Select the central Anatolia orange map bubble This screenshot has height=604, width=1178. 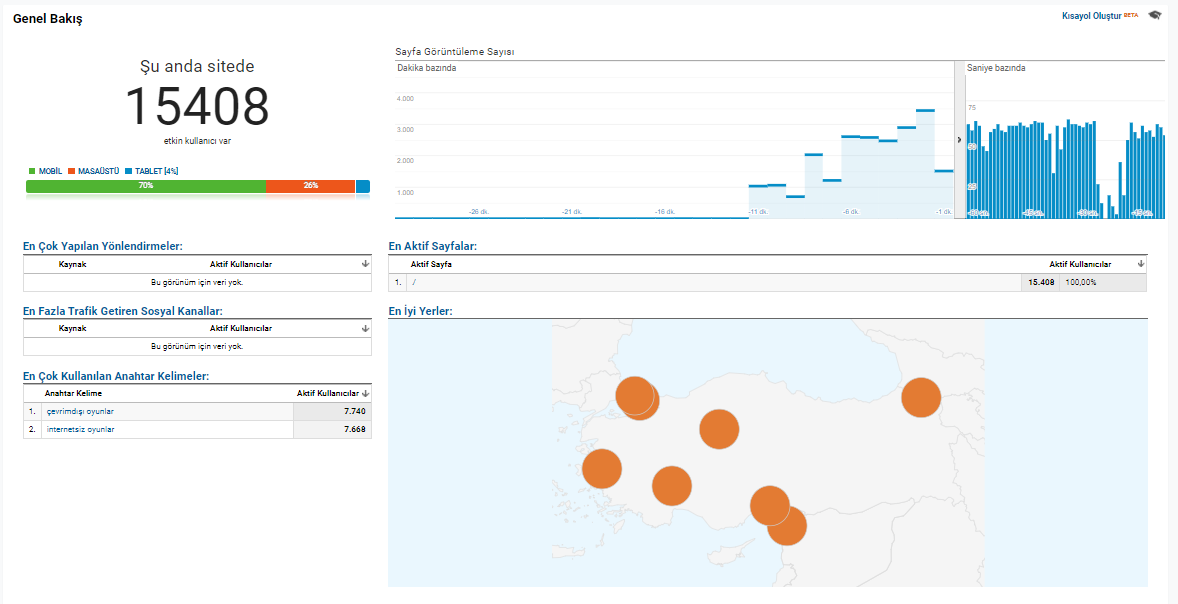pos(719,429)
